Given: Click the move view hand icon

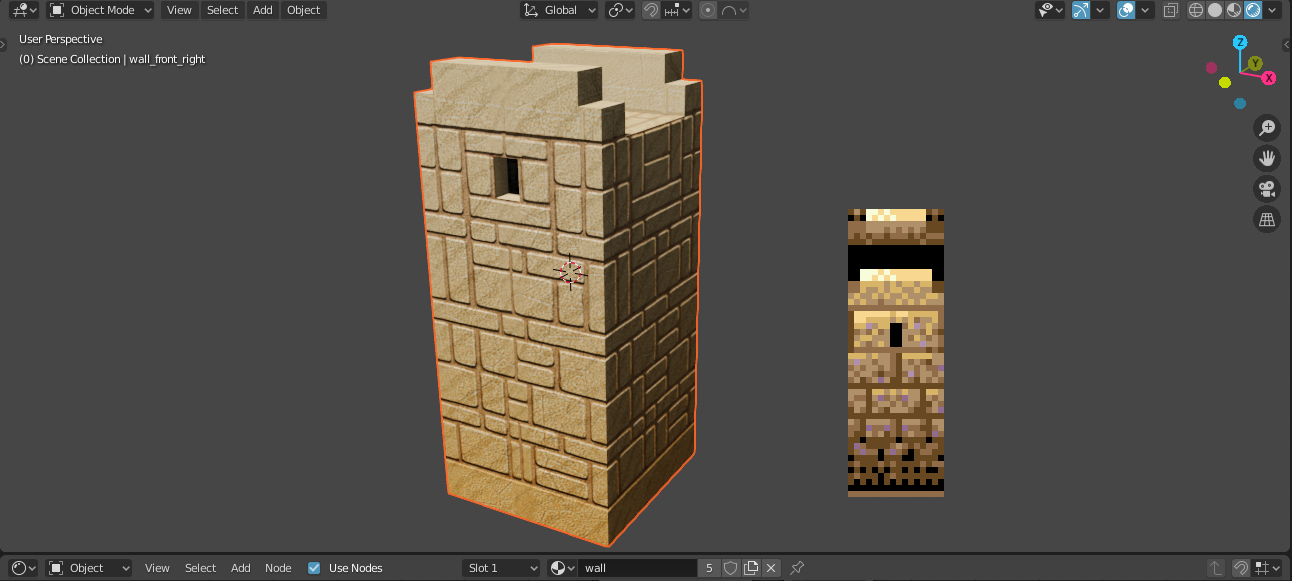Looking at the screenshot, I should [1267, 158].
